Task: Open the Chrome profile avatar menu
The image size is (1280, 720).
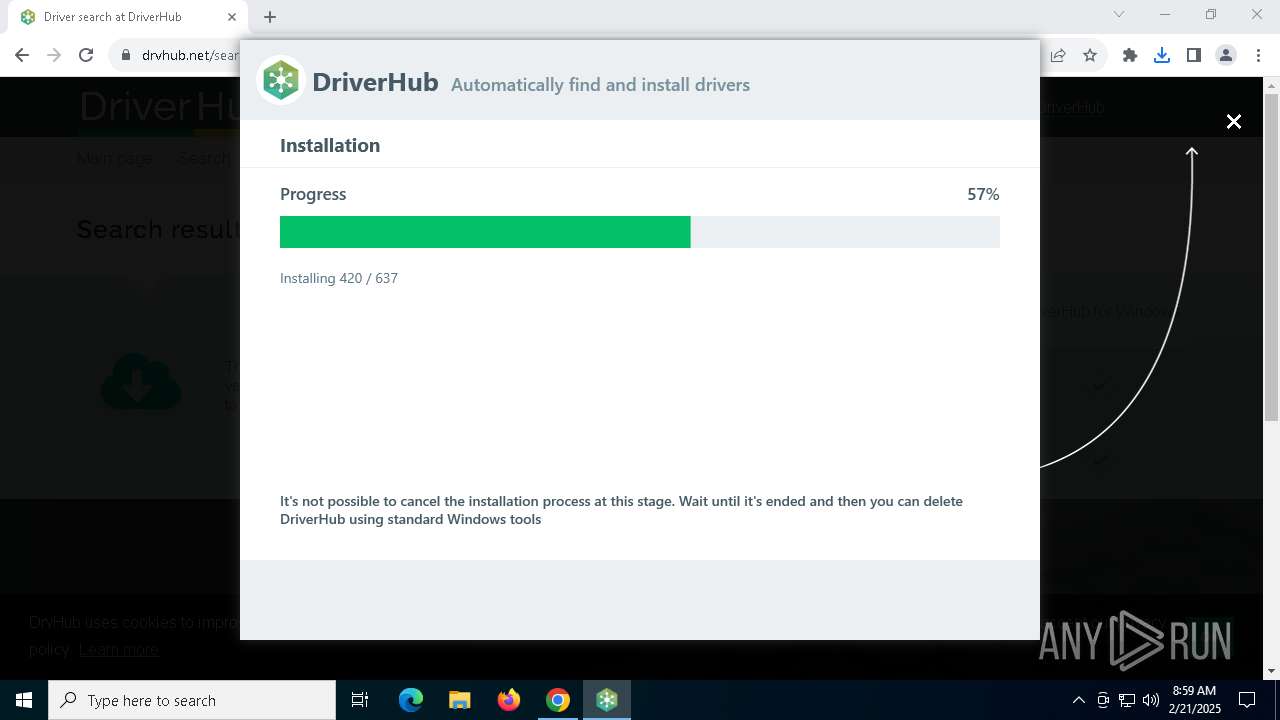Action: click(x=1226, y=55)
